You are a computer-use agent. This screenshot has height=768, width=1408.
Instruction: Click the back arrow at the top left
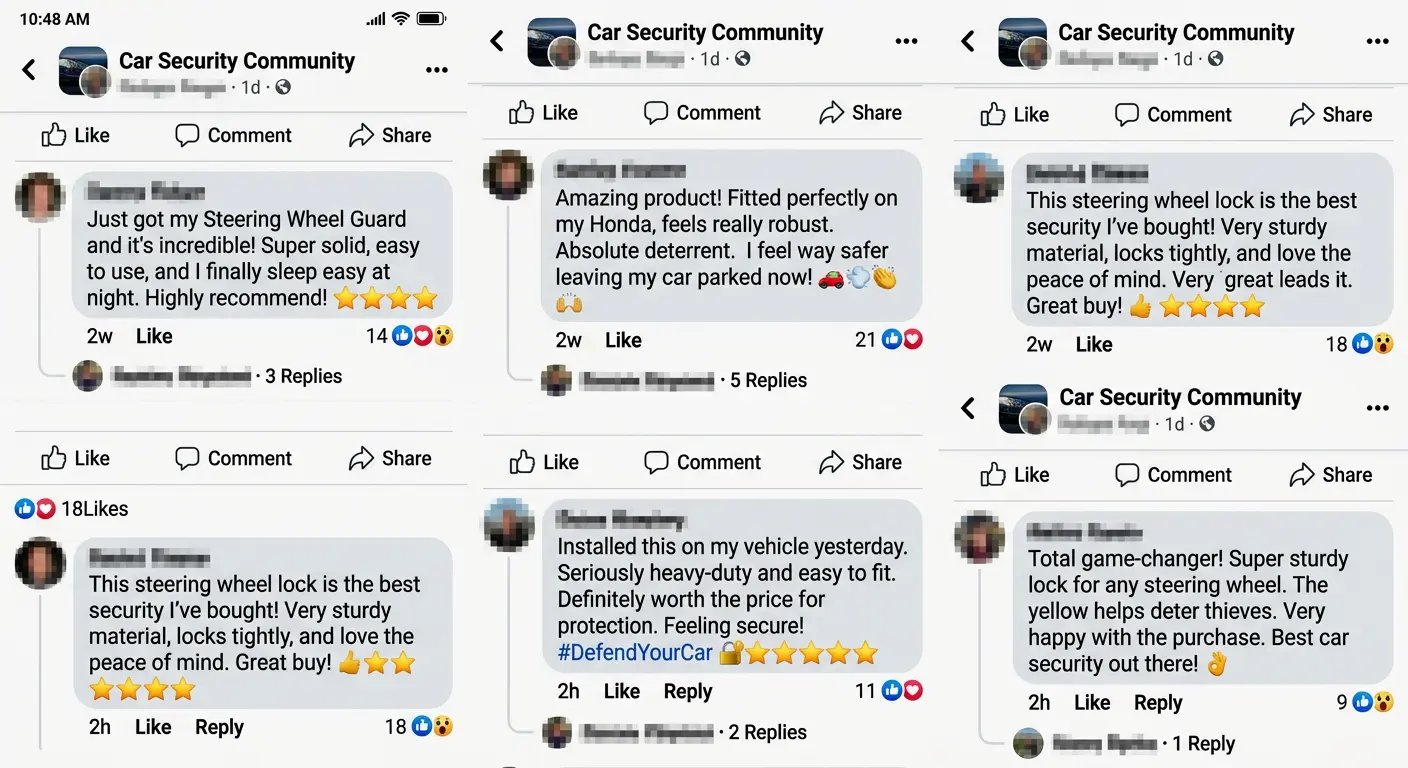pos(28,70)
